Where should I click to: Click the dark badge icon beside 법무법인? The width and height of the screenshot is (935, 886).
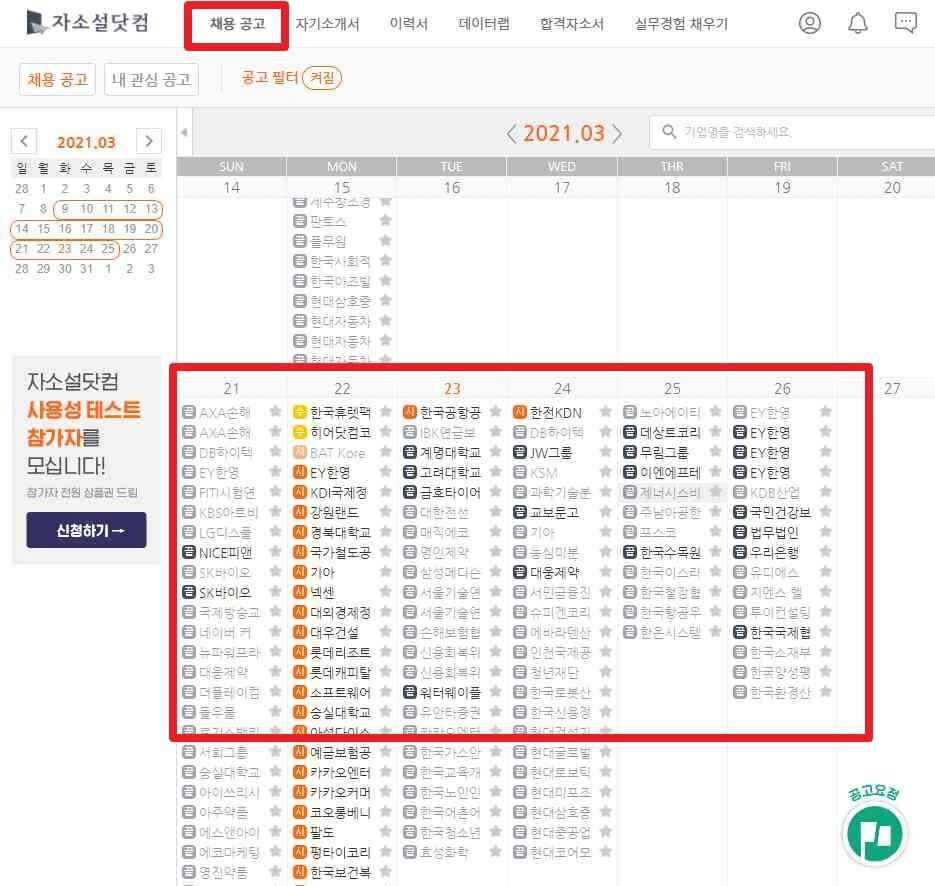coord(739,532)
